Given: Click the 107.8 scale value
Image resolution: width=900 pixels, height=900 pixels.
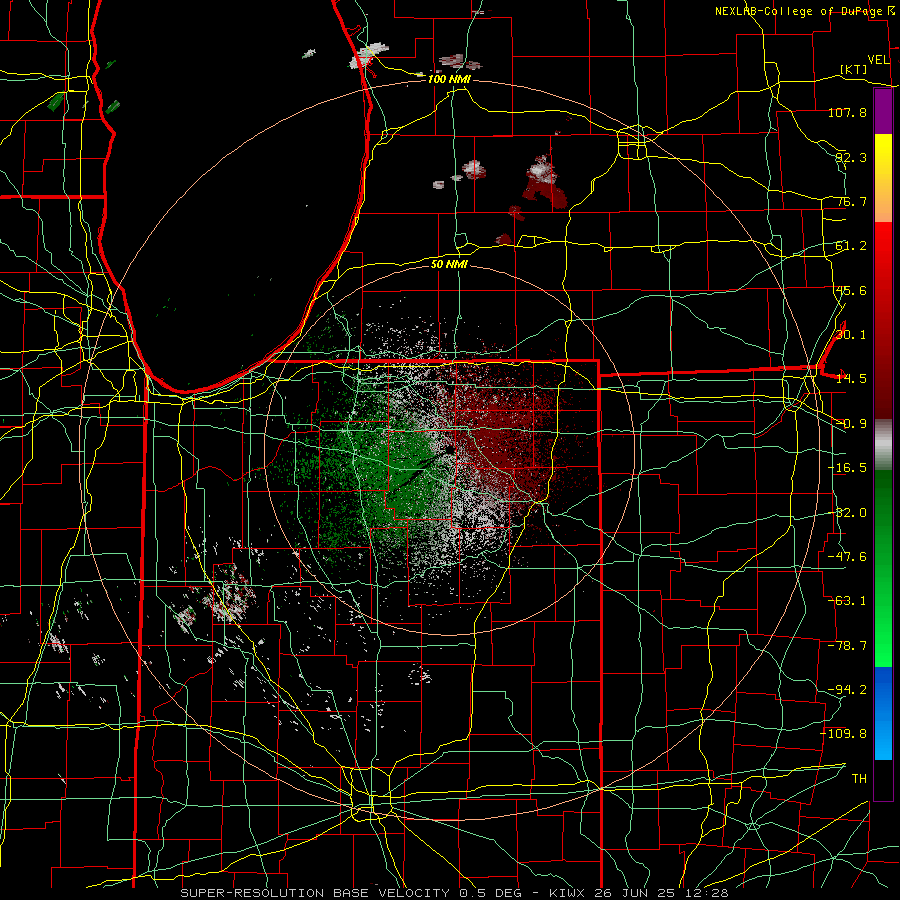Looking at the screenshot, I should click(847, 112).
